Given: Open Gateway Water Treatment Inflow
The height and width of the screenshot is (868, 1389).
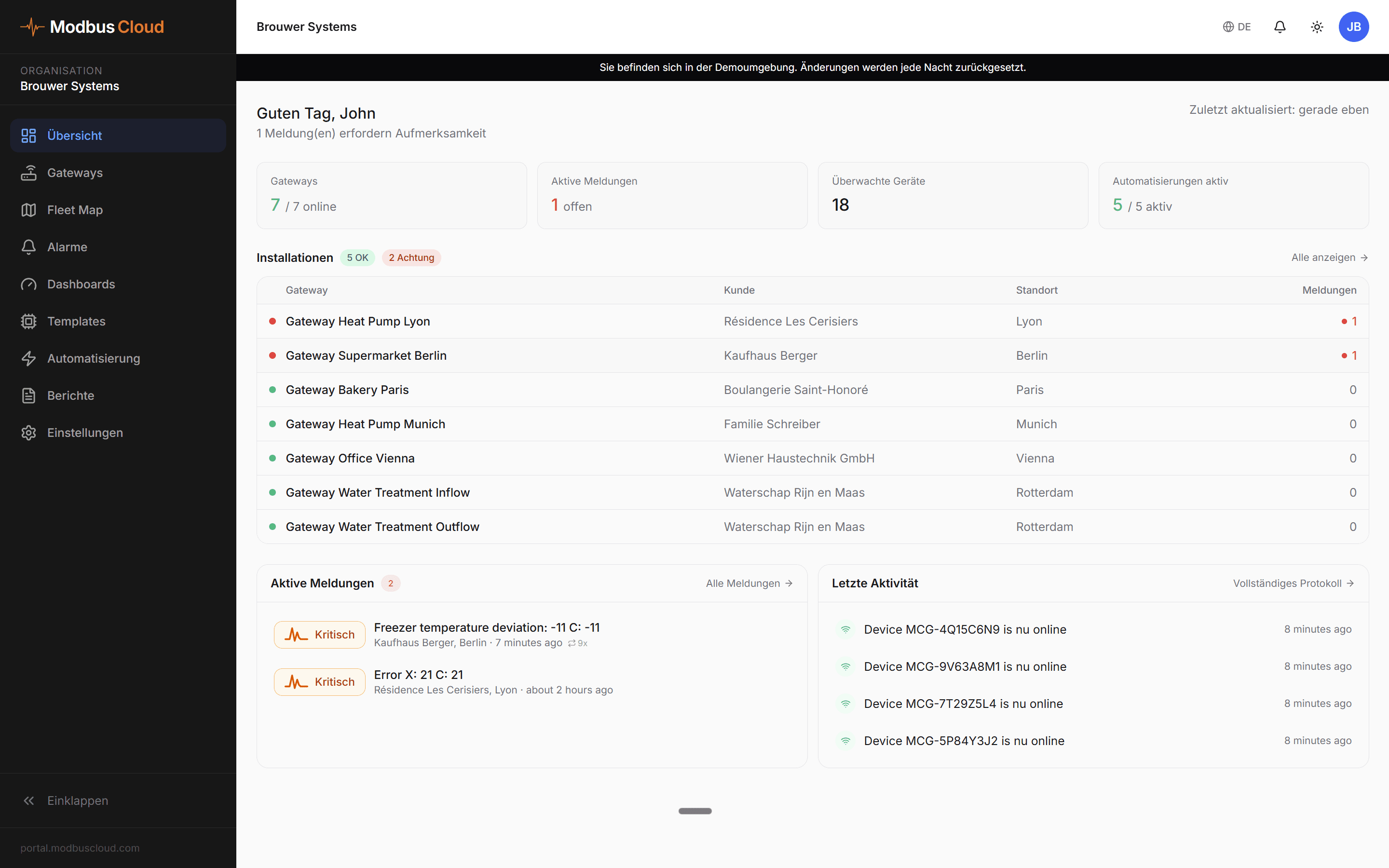Looking at the screenshot, I should (x=812, y=492).
